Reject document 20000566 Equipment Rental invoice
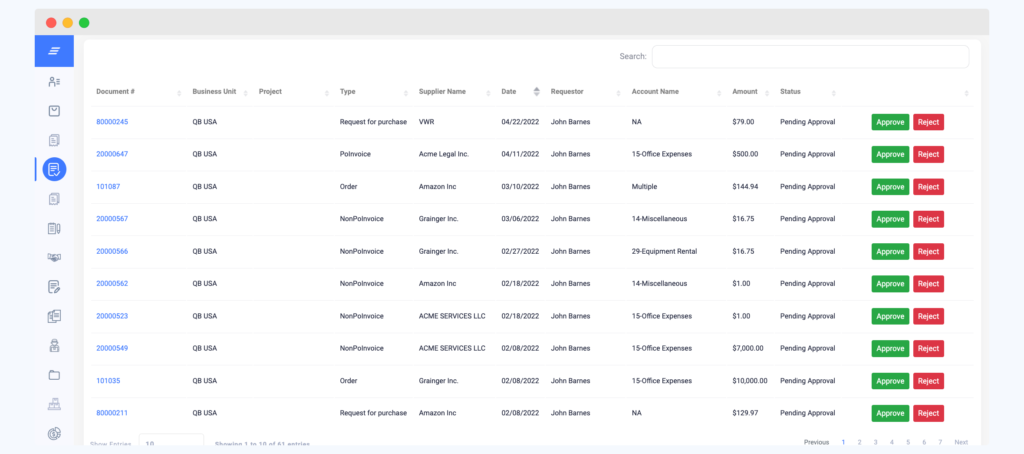This screenshot has width=1024, height=454. 928,251
